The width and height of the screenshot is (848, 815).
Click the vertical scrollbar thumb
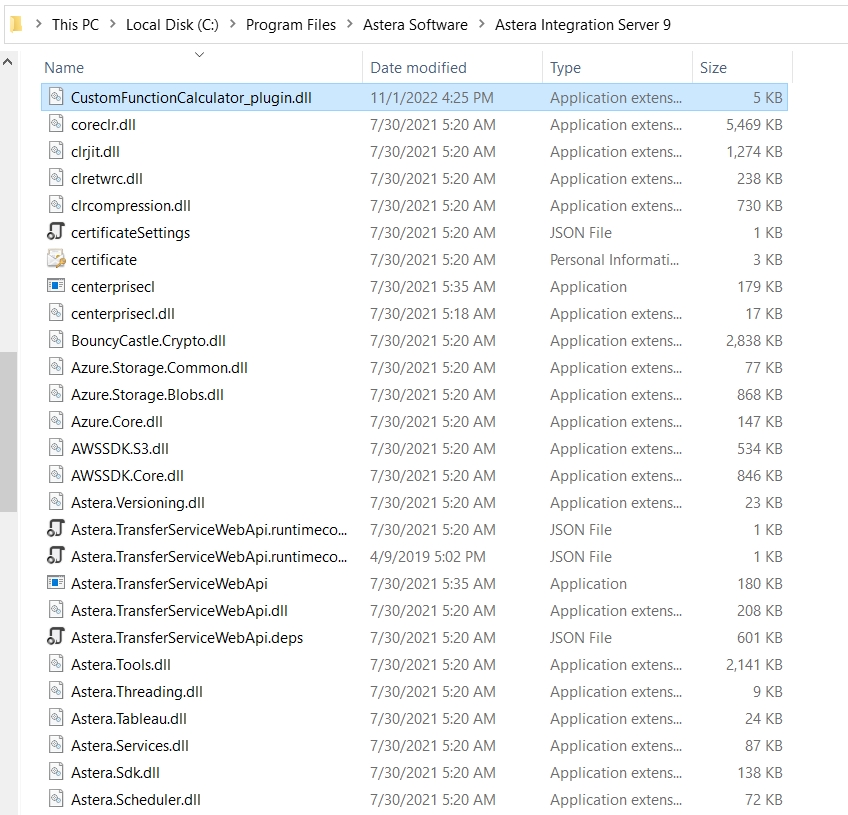pos(8,432)
